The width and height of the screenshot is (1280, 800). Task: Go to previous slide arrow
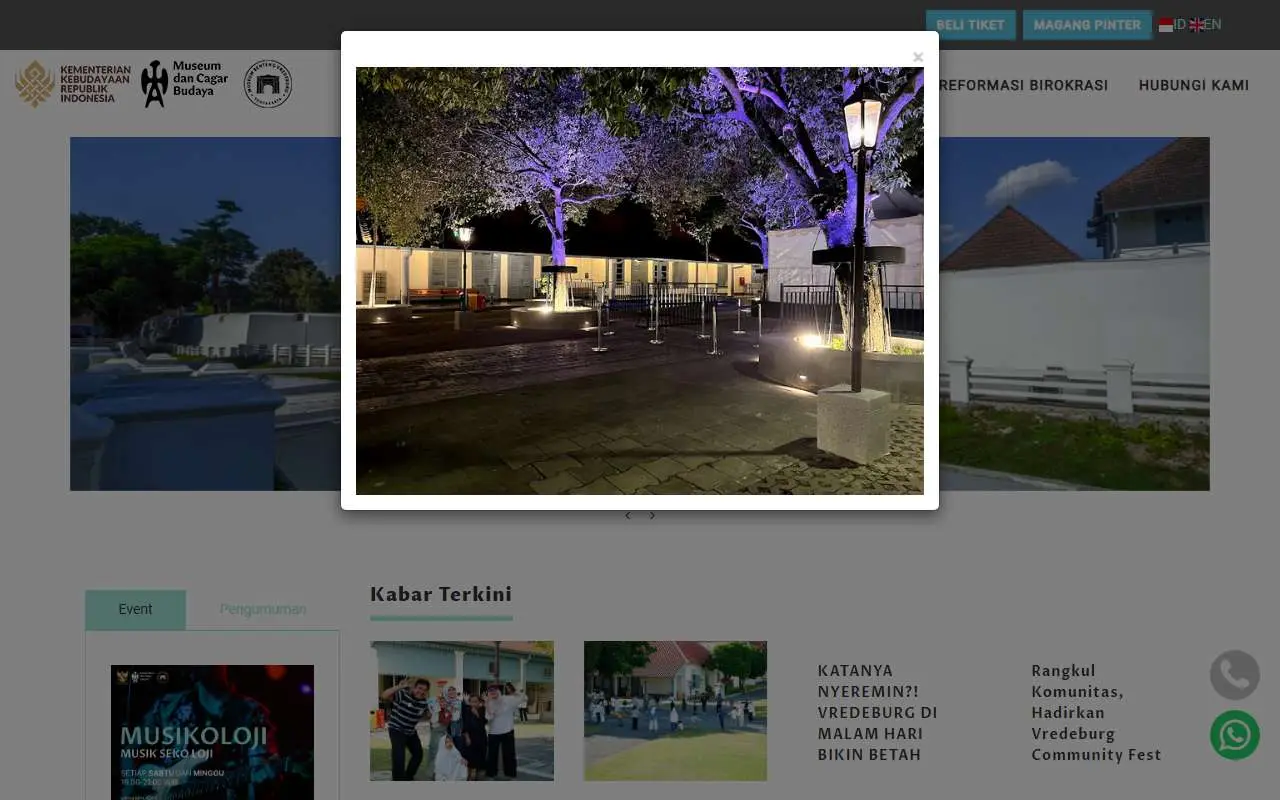tap(628, 516)
